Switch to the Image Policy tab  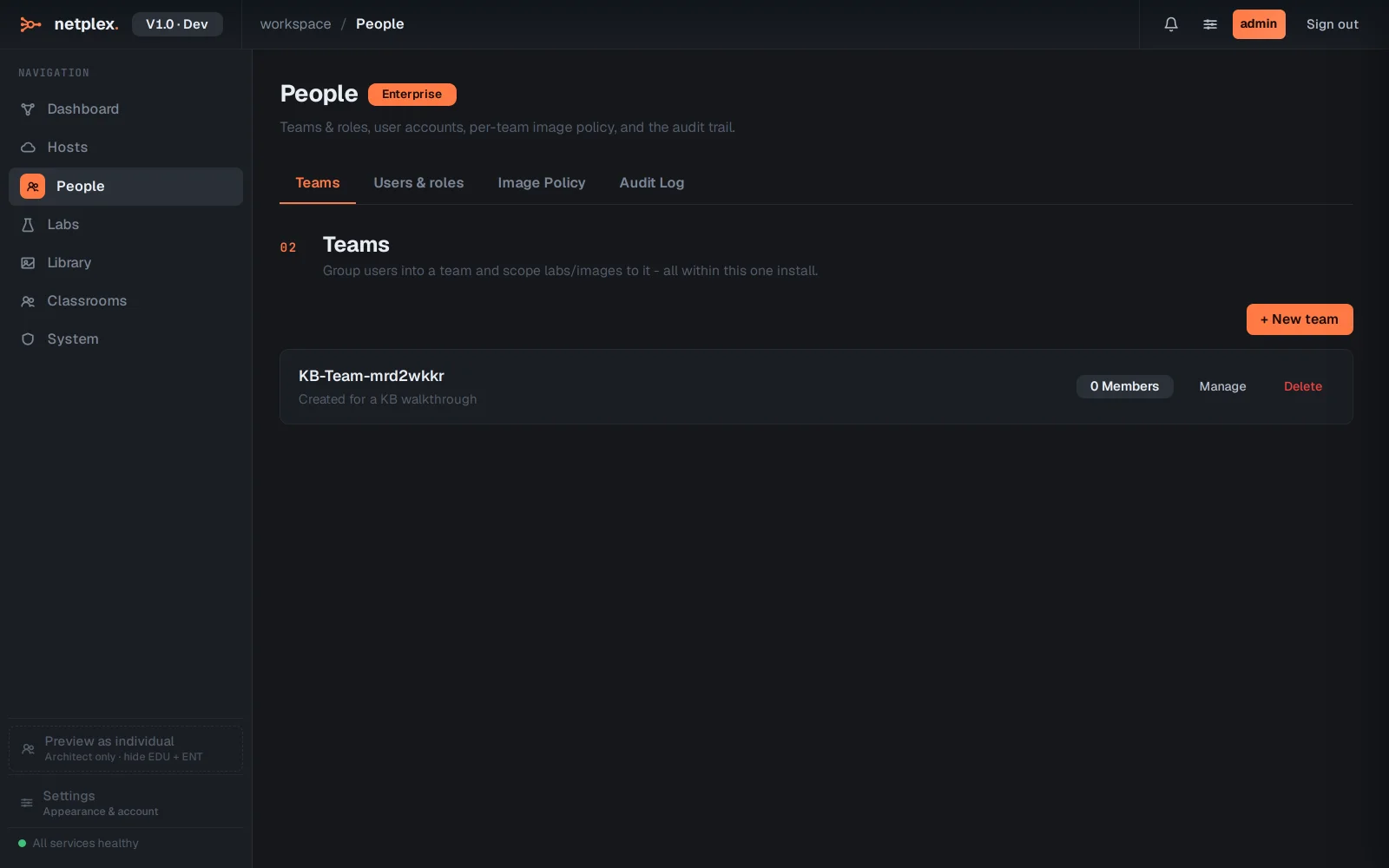point(542,183)
